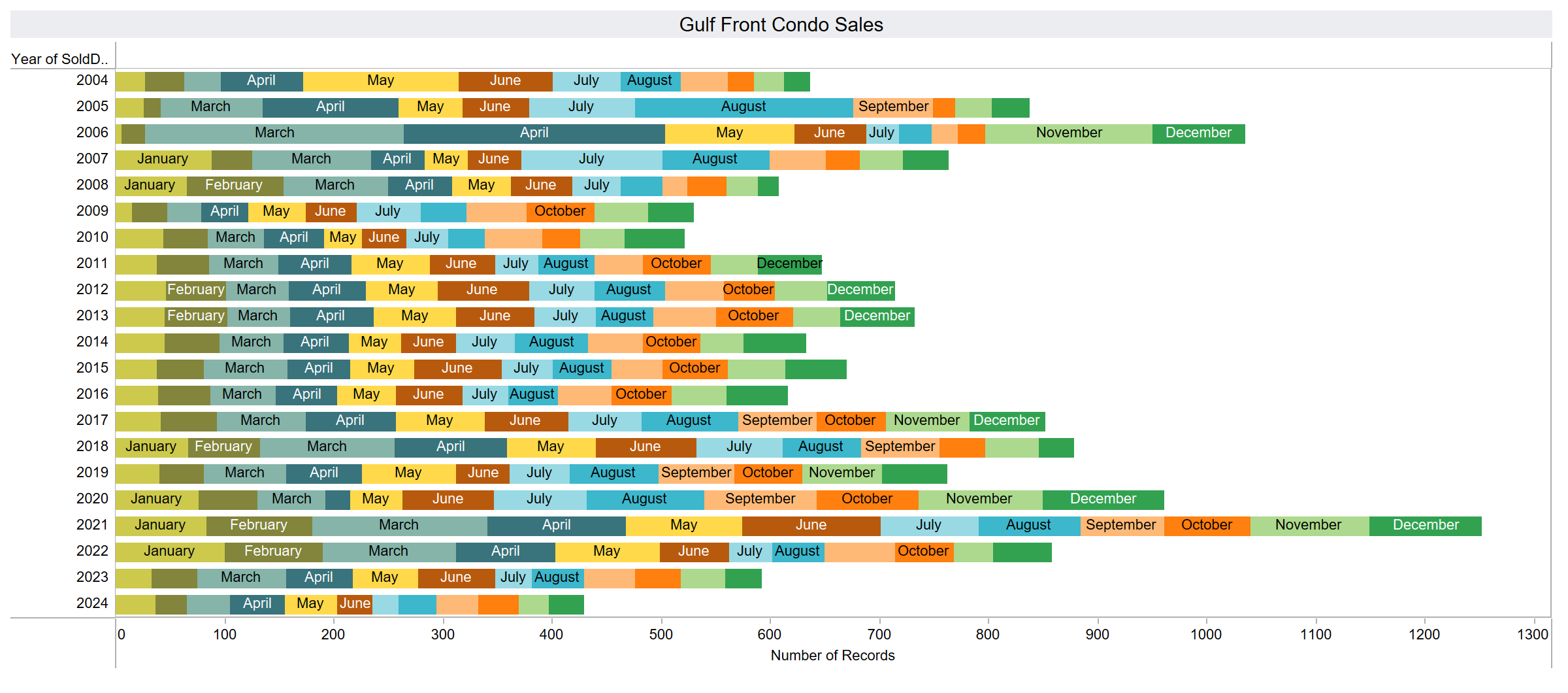Select the May segment in the 2022 bar

point(607,552)
